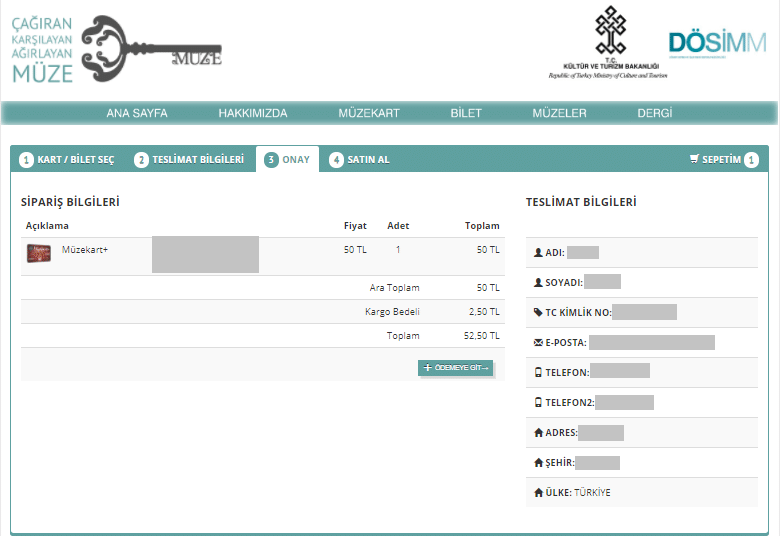Click the Fiyat column header
Viewport: 780px width, 536px height.
pyautogui.click(x=355, y=225)
